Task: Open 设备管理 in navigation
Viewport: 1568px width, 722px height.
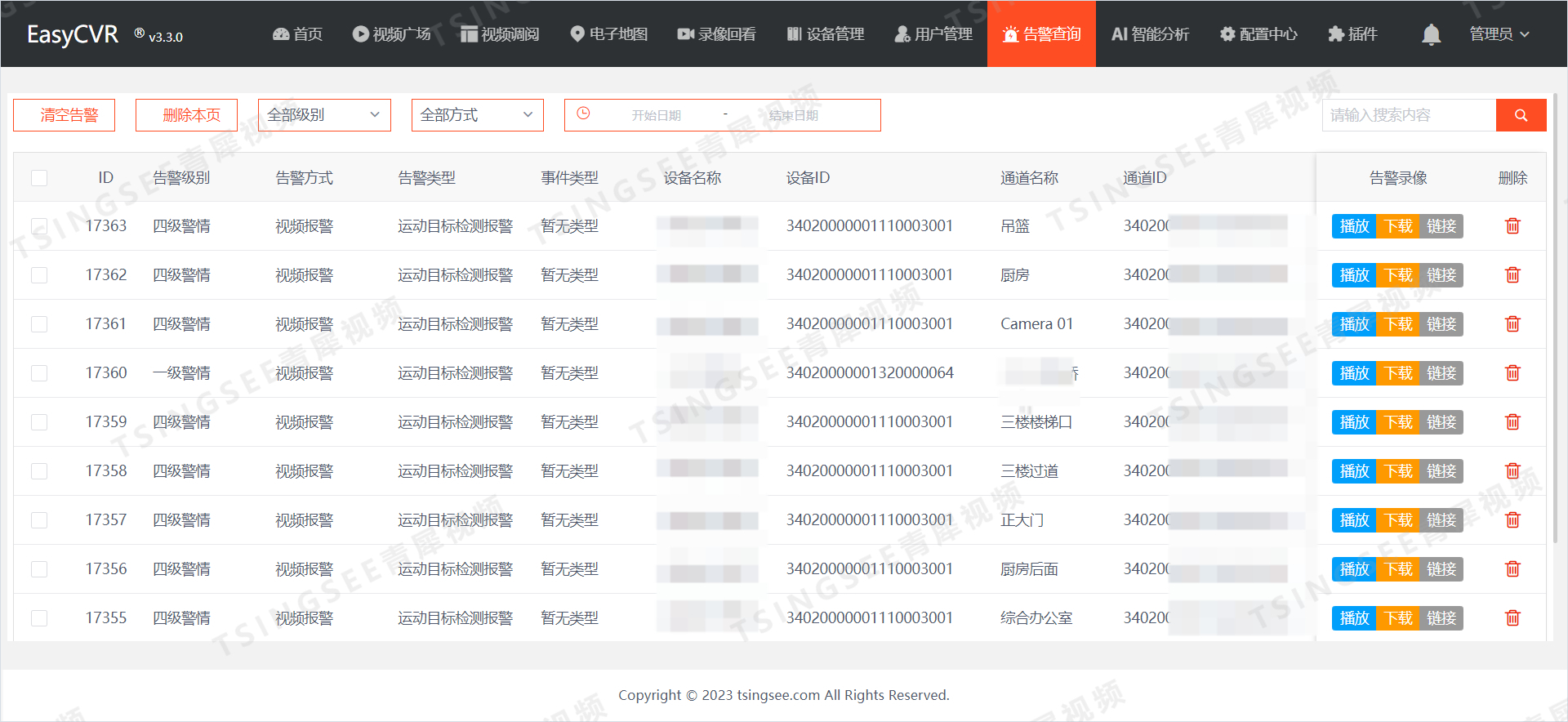Action: tap(825, 34)
